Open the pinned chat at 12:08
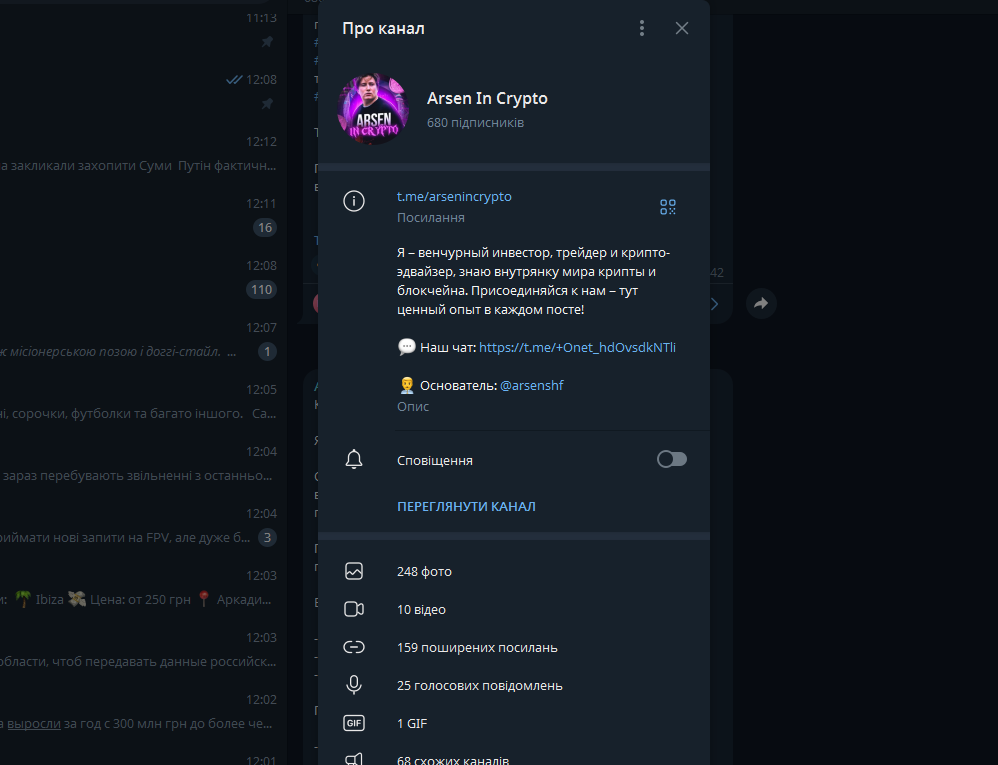 click(143, 92)
